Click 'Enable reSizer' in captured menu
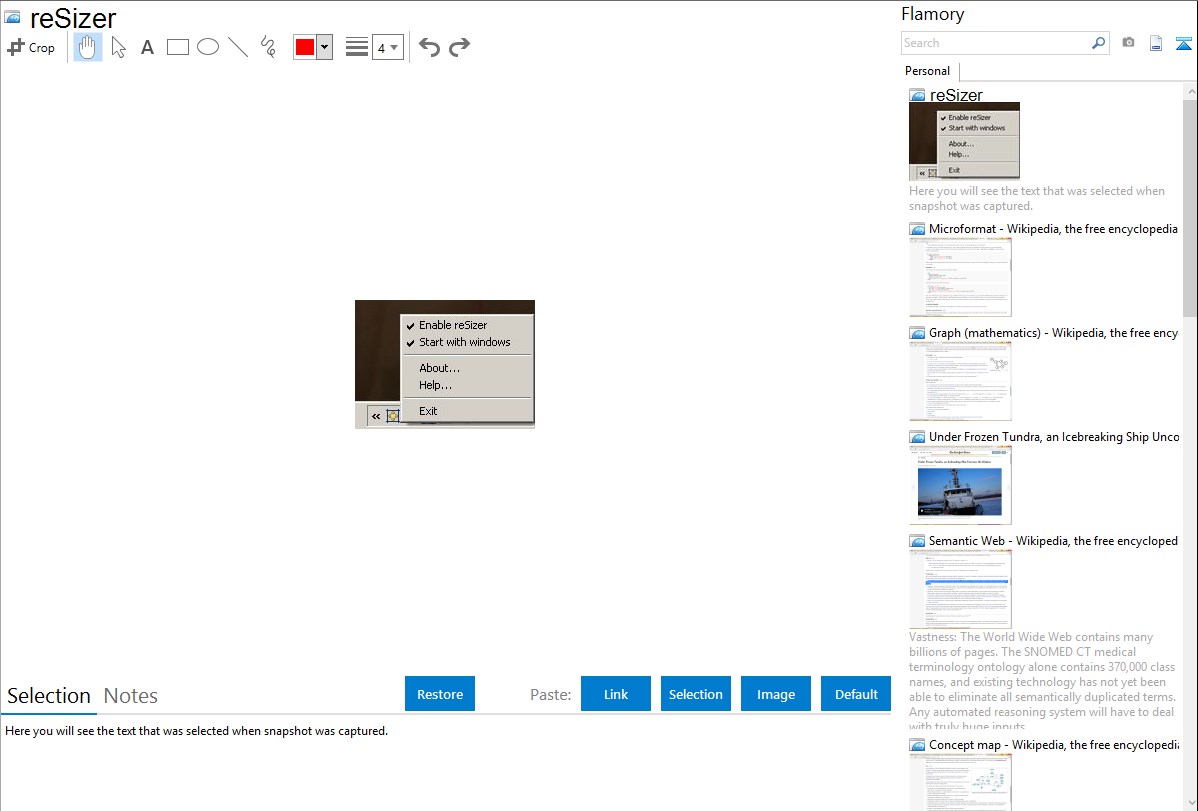Screen dimensions: 1198x811 (x=453, y=325)
